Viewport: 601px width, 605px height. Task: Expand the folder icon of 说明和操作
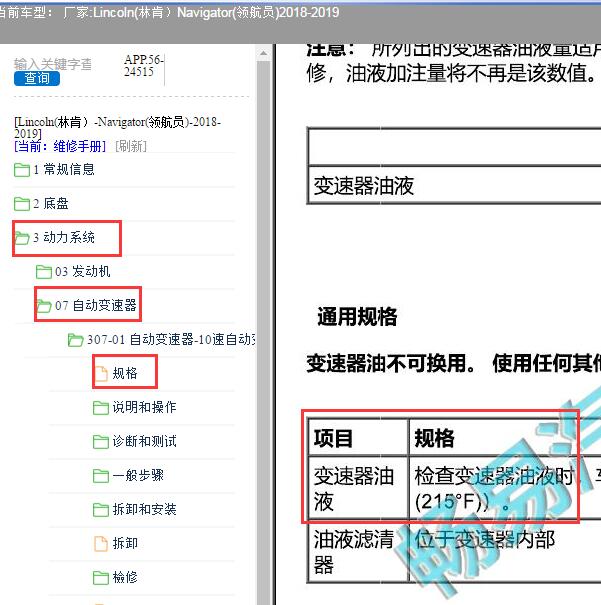pos(101,408)
